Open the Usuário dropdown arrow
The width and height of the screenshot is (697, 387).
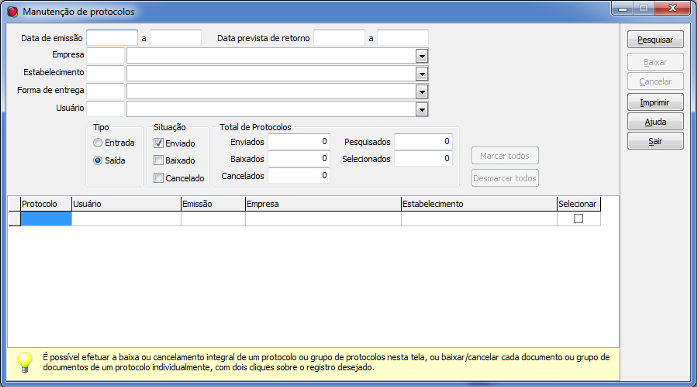[422, 109]
